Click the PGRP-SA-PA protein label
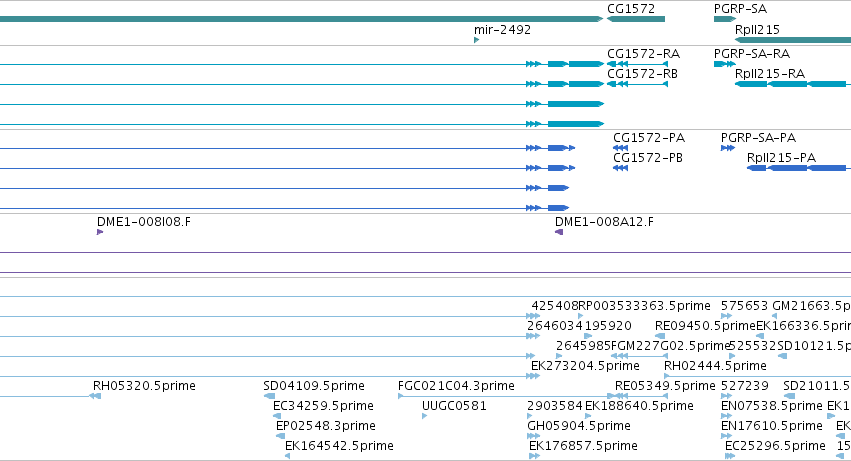This screenshot has width=851, height=461. point(758,138)
